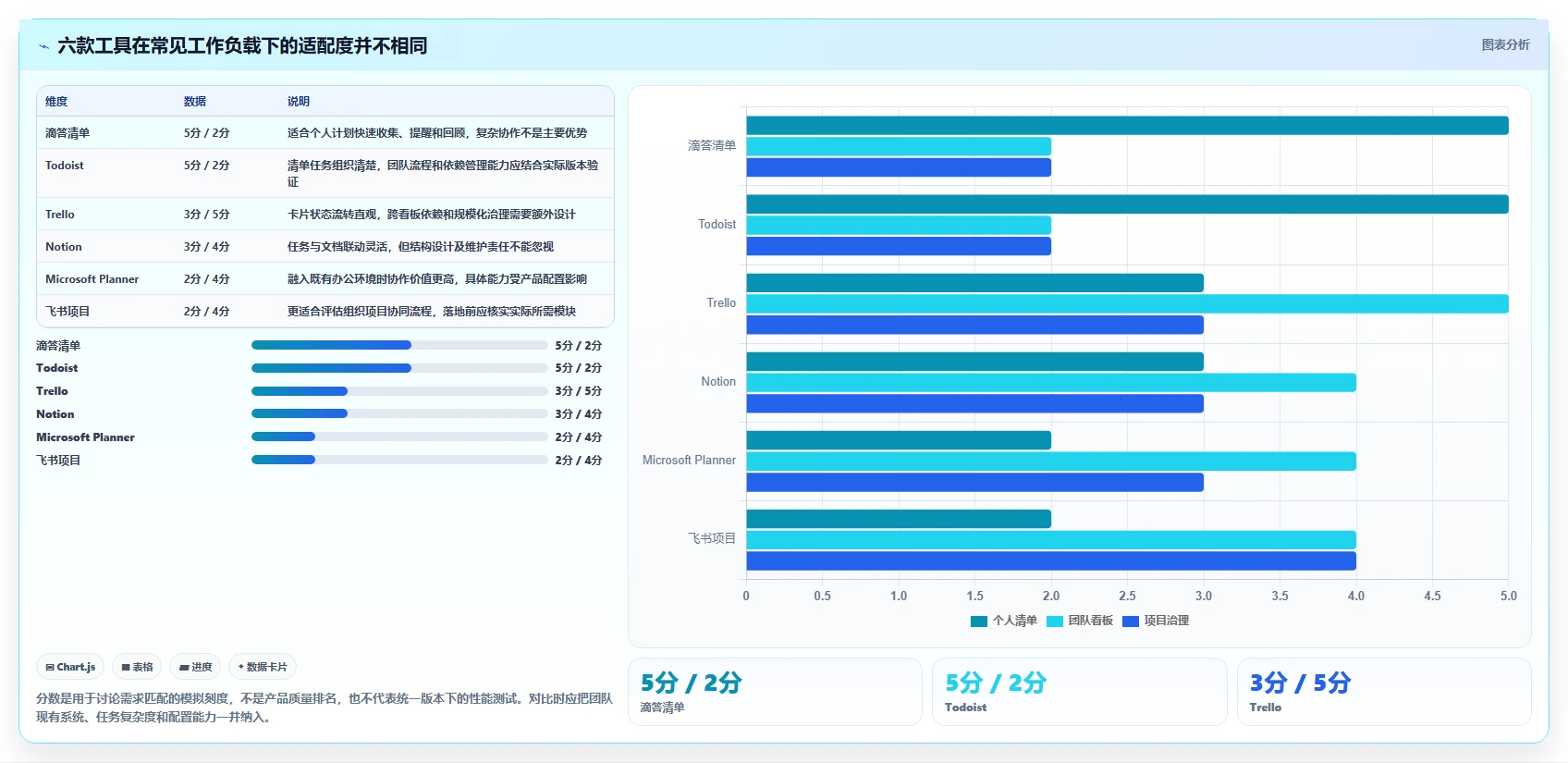The image size is (1568, 763).
Task: Open the Todoist data card
Action: coord(1079,692)
